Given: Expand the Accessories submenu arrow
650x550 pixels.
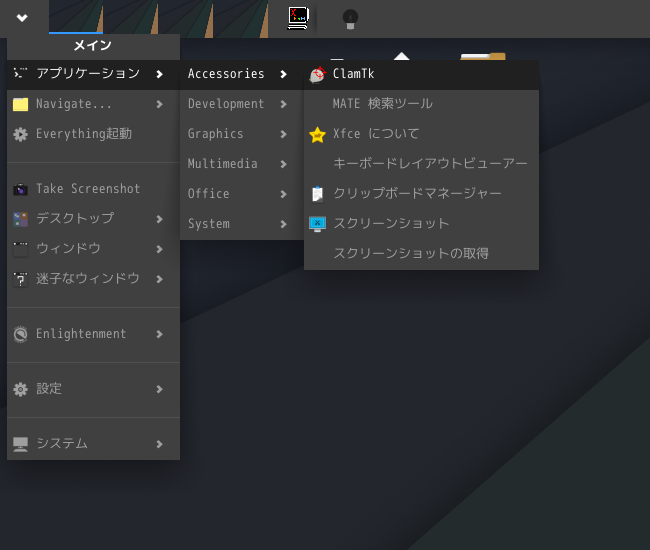Looking at the screenshot, I should (284, 74).
